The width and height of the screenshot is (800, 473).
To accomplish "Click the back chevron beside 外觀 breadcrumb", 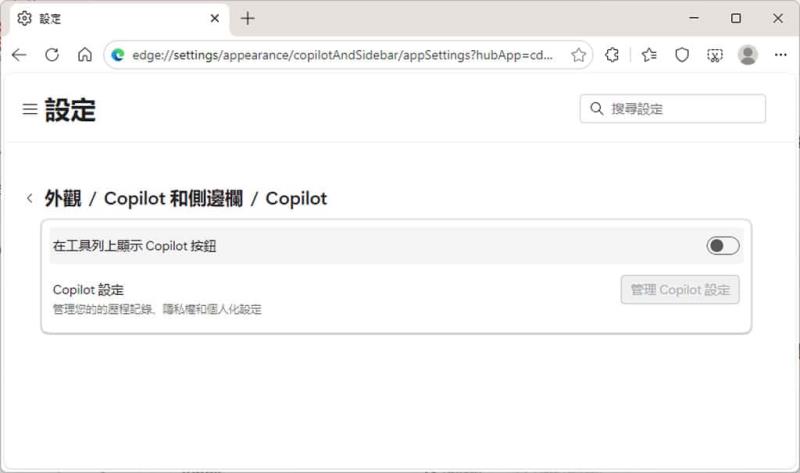I will pos(30,198).
